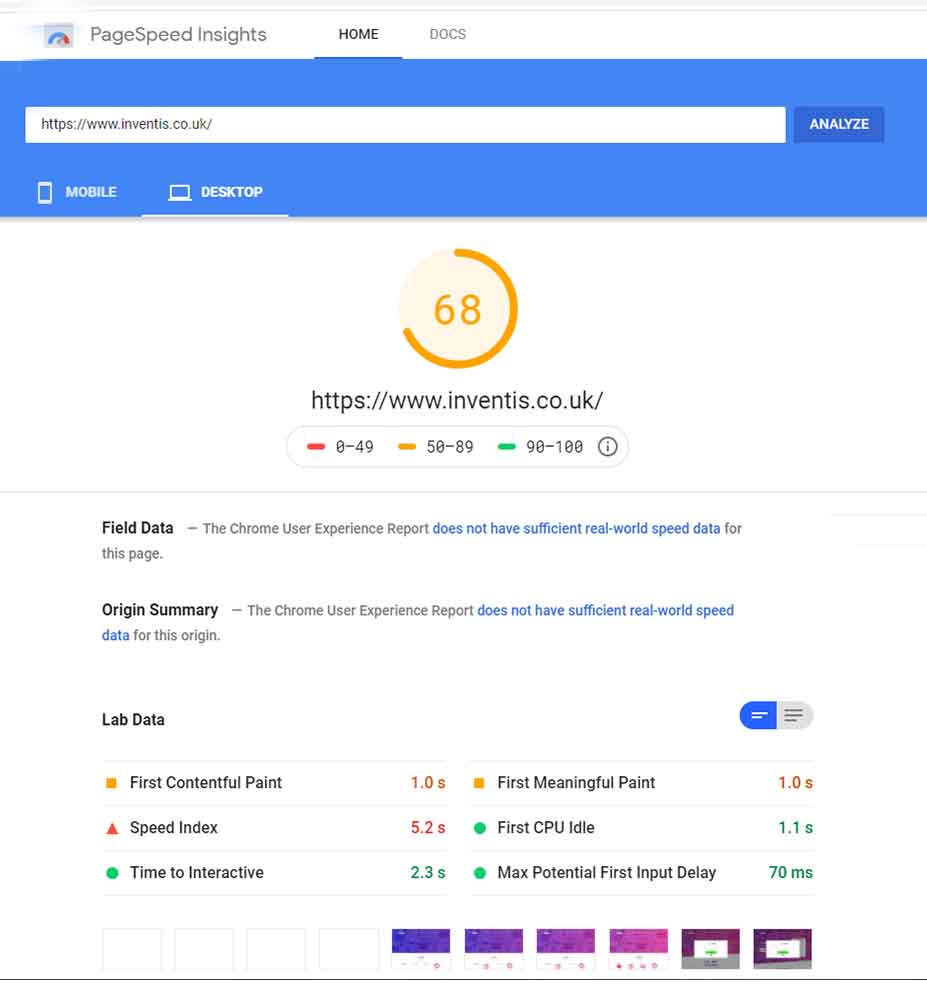
Task: Click the orange 50–89 legend swatch
Action: pos(407,447)
